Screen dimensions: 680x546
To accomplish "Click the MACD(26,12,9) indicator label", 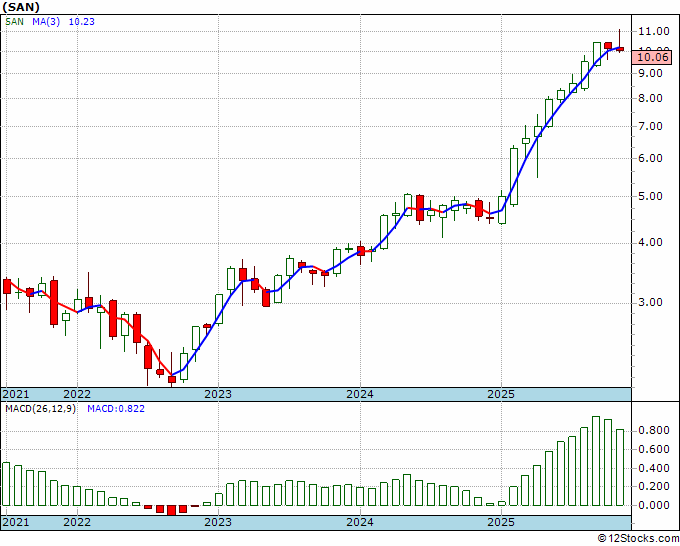I will 40,409.
